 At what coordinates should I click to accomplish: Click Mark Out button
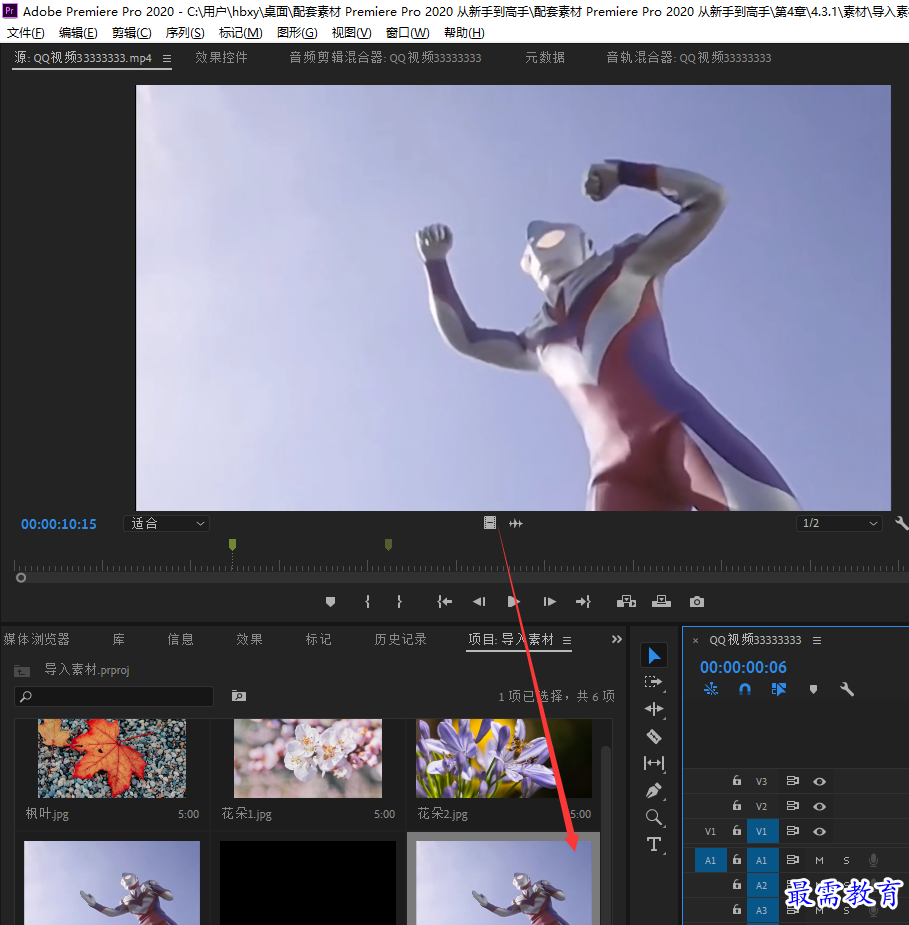tap(399, 602)
